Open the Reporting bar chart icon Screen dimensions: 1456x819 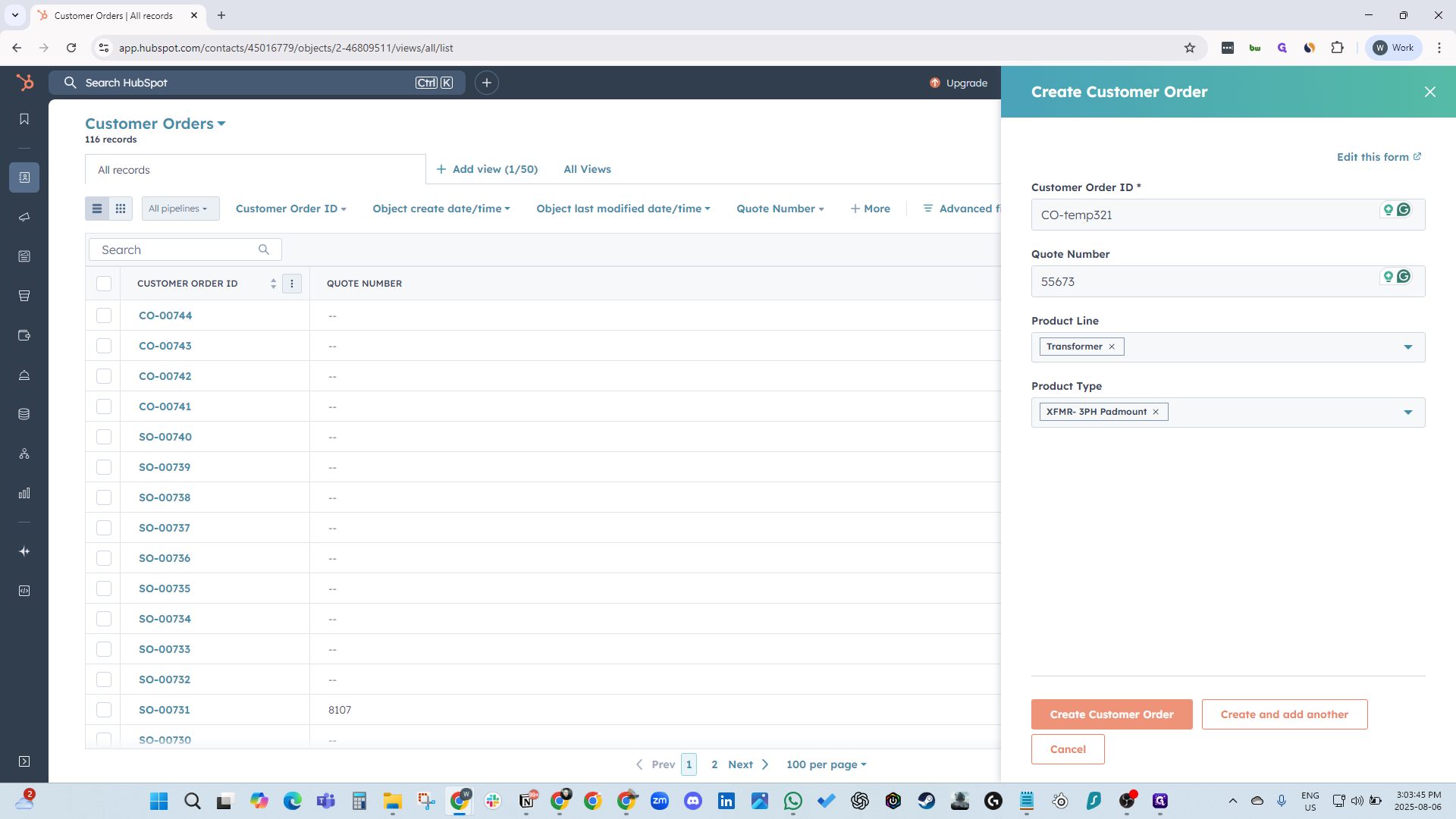[x=24, y=493]
